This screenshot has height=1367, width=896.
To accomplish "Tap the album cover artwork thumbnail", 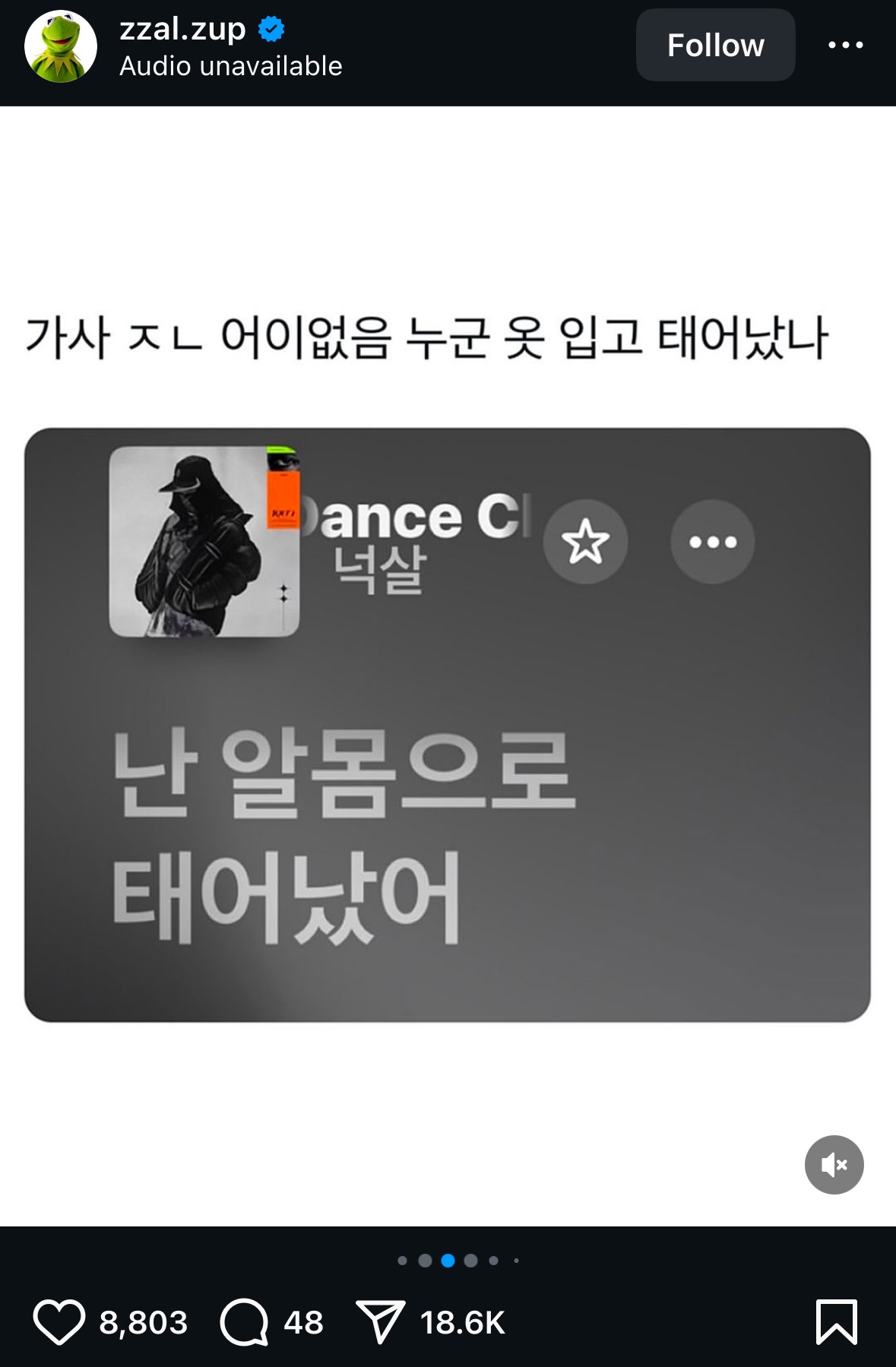I will (204, 542).
